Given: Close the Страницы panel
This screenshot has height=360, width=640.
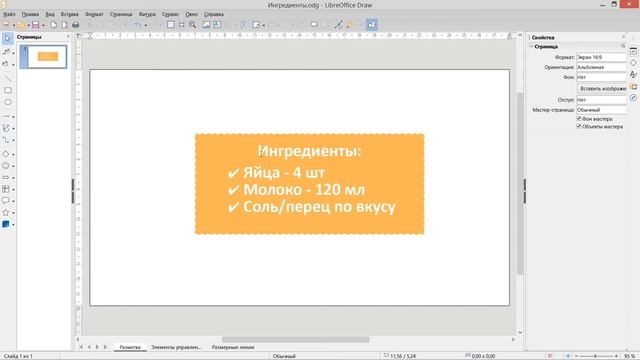Looking at the screenshot, I should (68, 37).
